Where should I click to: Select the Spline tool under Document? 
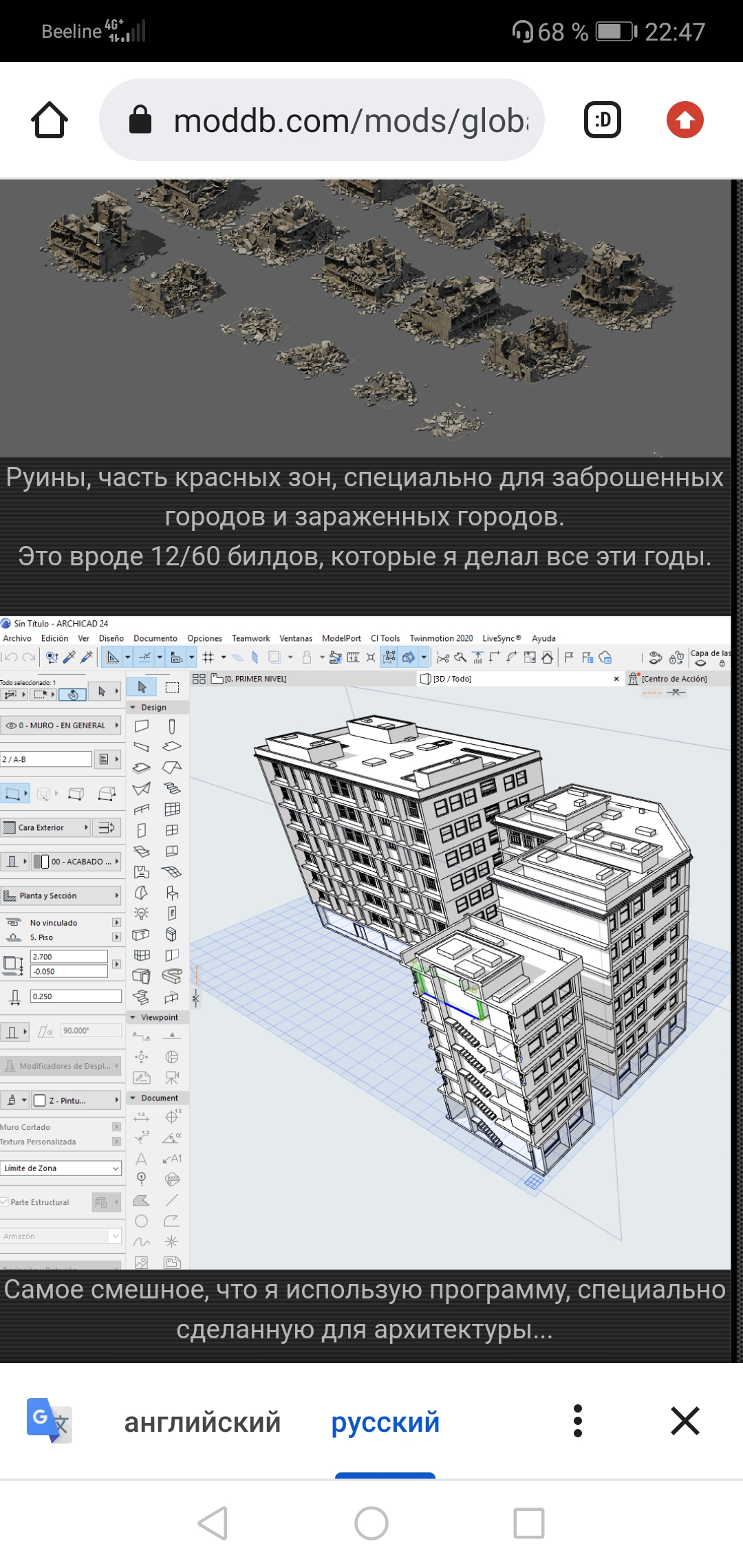click(142, 1241)
